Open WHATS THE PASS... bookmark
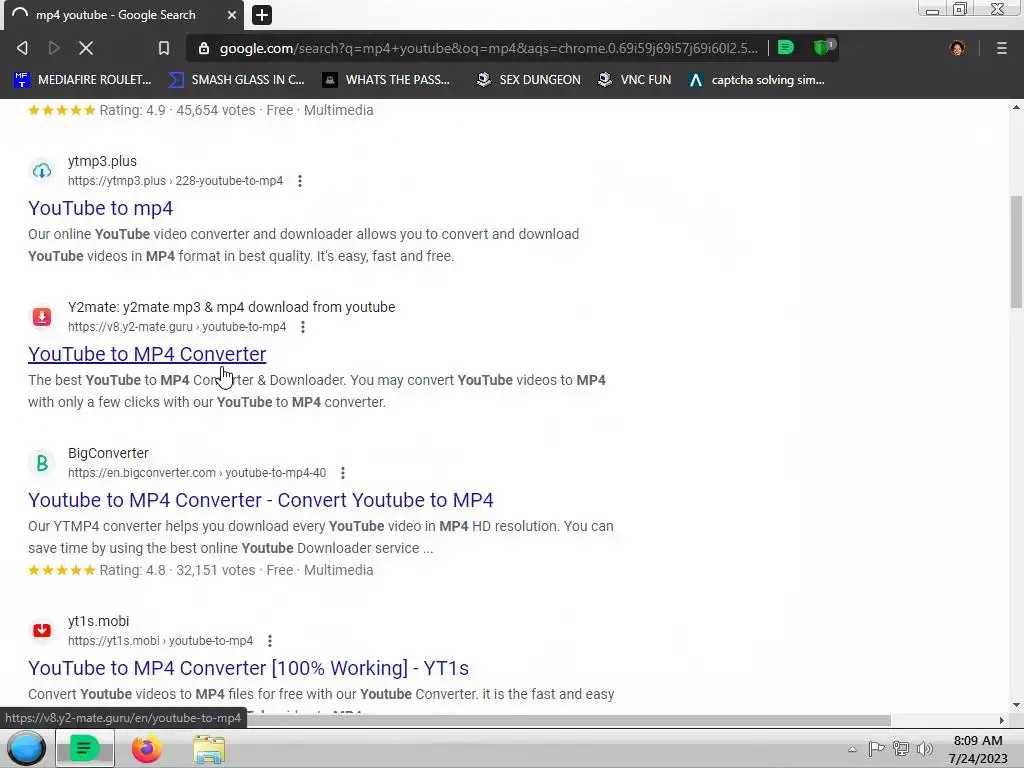Viewport: 1024px width, 768px height. pos(387,80)
